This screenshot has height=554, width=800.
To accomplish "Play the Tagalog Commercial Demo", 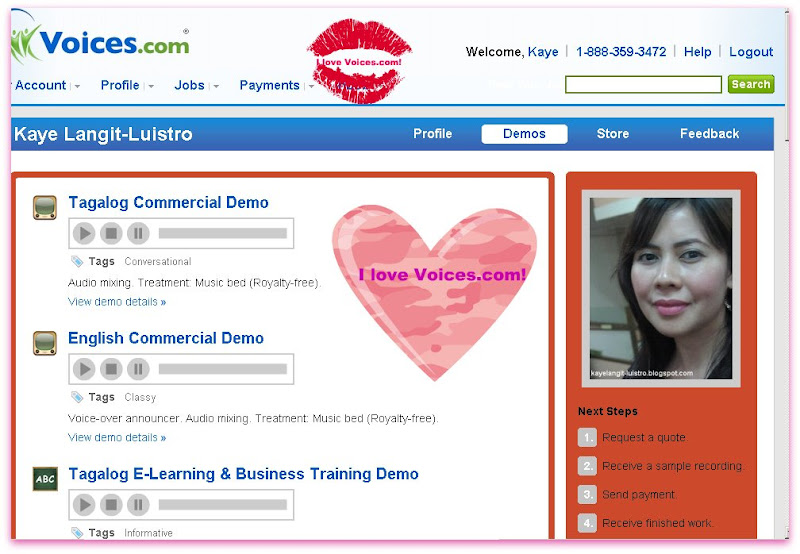I will [84, 233].
